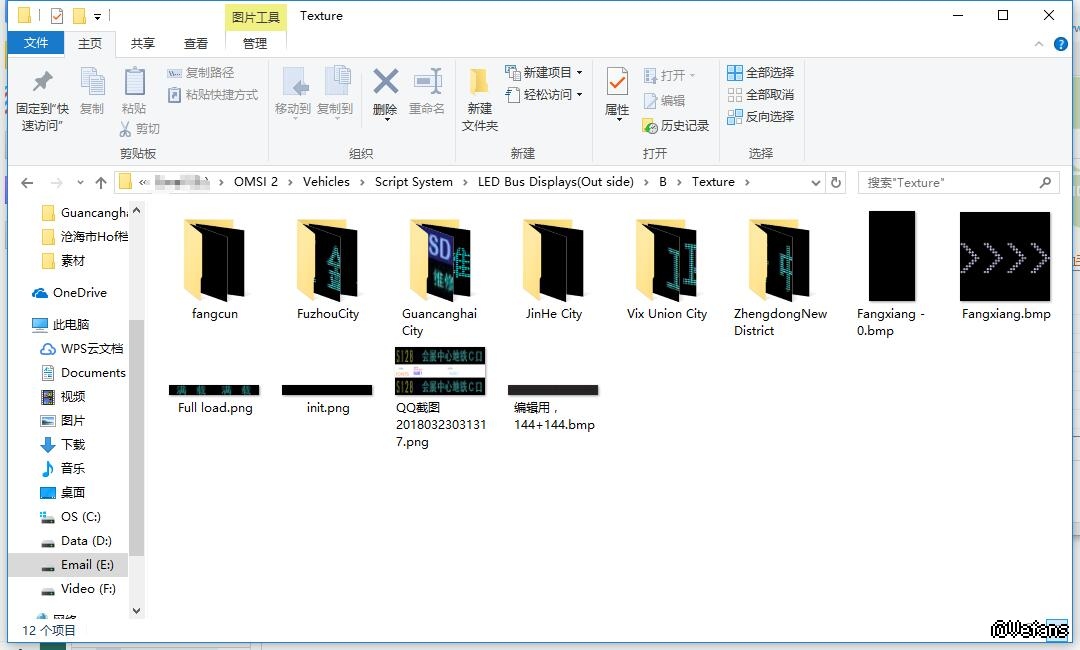Click Invert selection (反向选择)

click(760, 116)
